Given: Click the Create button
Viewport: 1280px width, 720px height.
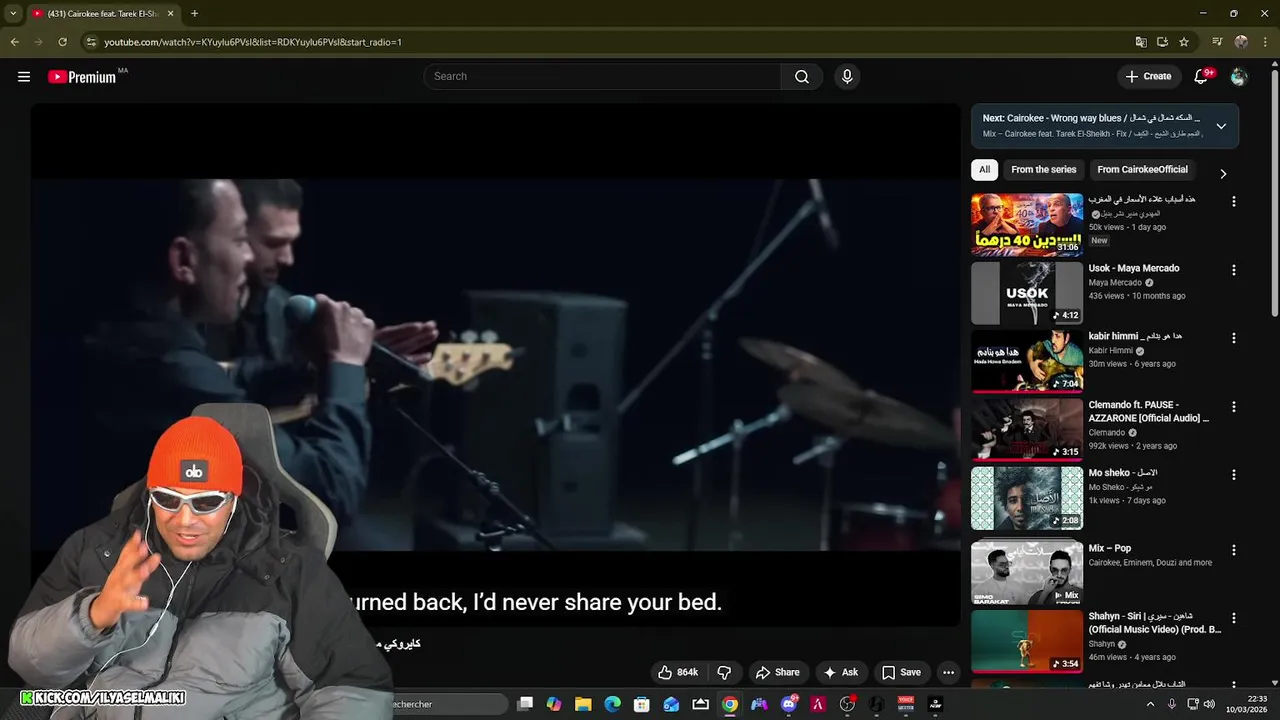Looking at the screenshot, I should coord(1148,76).
